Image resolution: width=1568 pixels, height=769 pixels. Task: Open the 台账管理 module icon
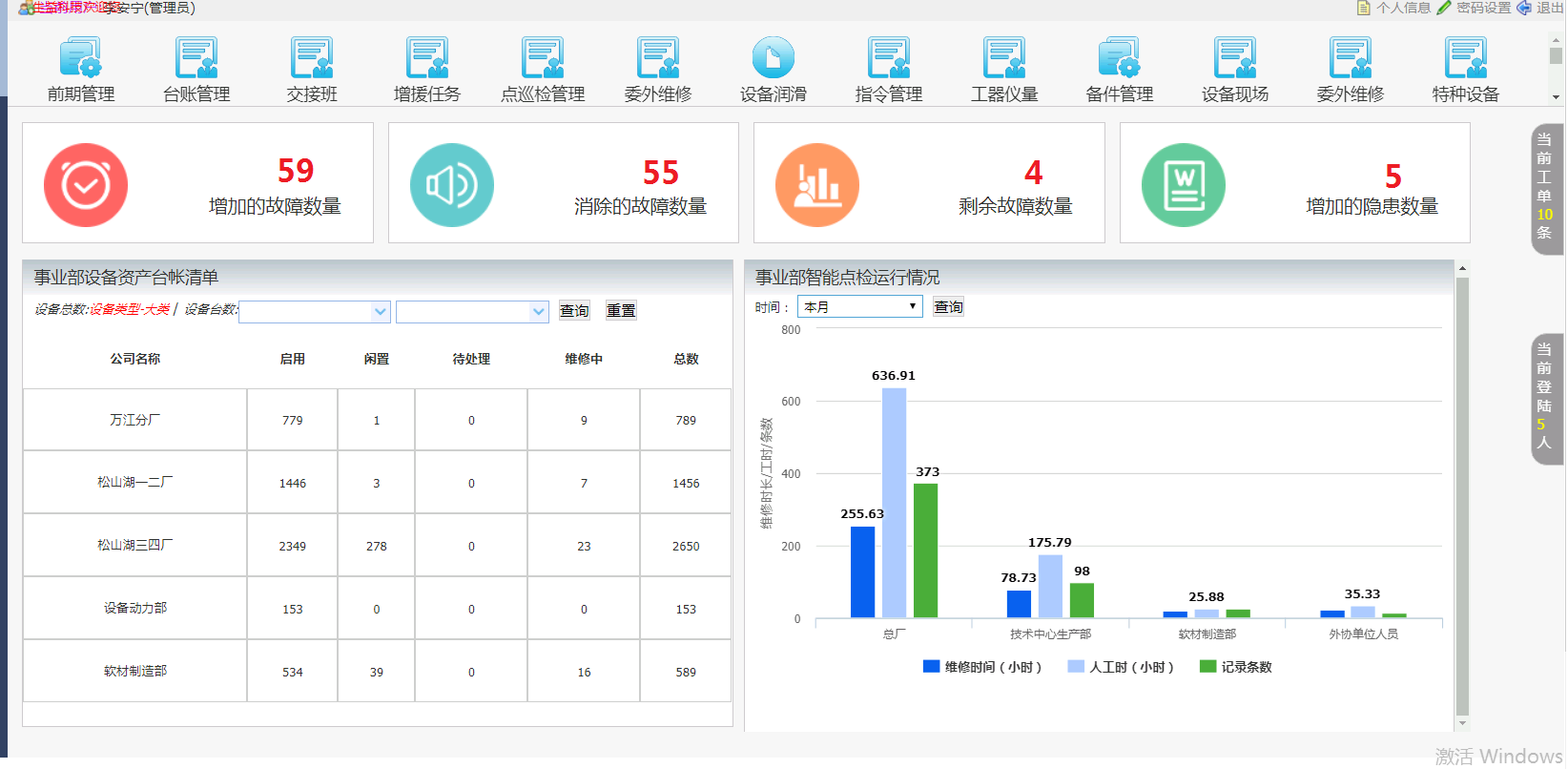pos(196,58)
